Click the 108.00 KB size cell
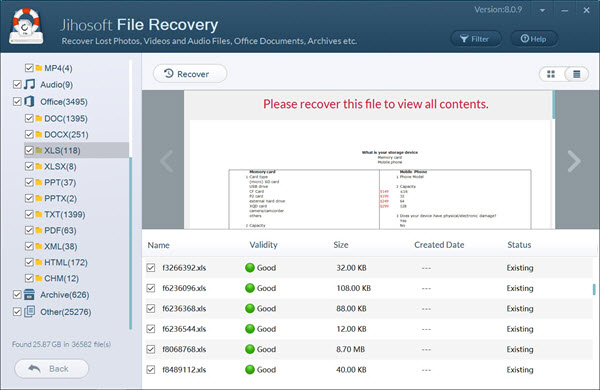This screenshot has width=600, height=390. click(x=354, y=288)
